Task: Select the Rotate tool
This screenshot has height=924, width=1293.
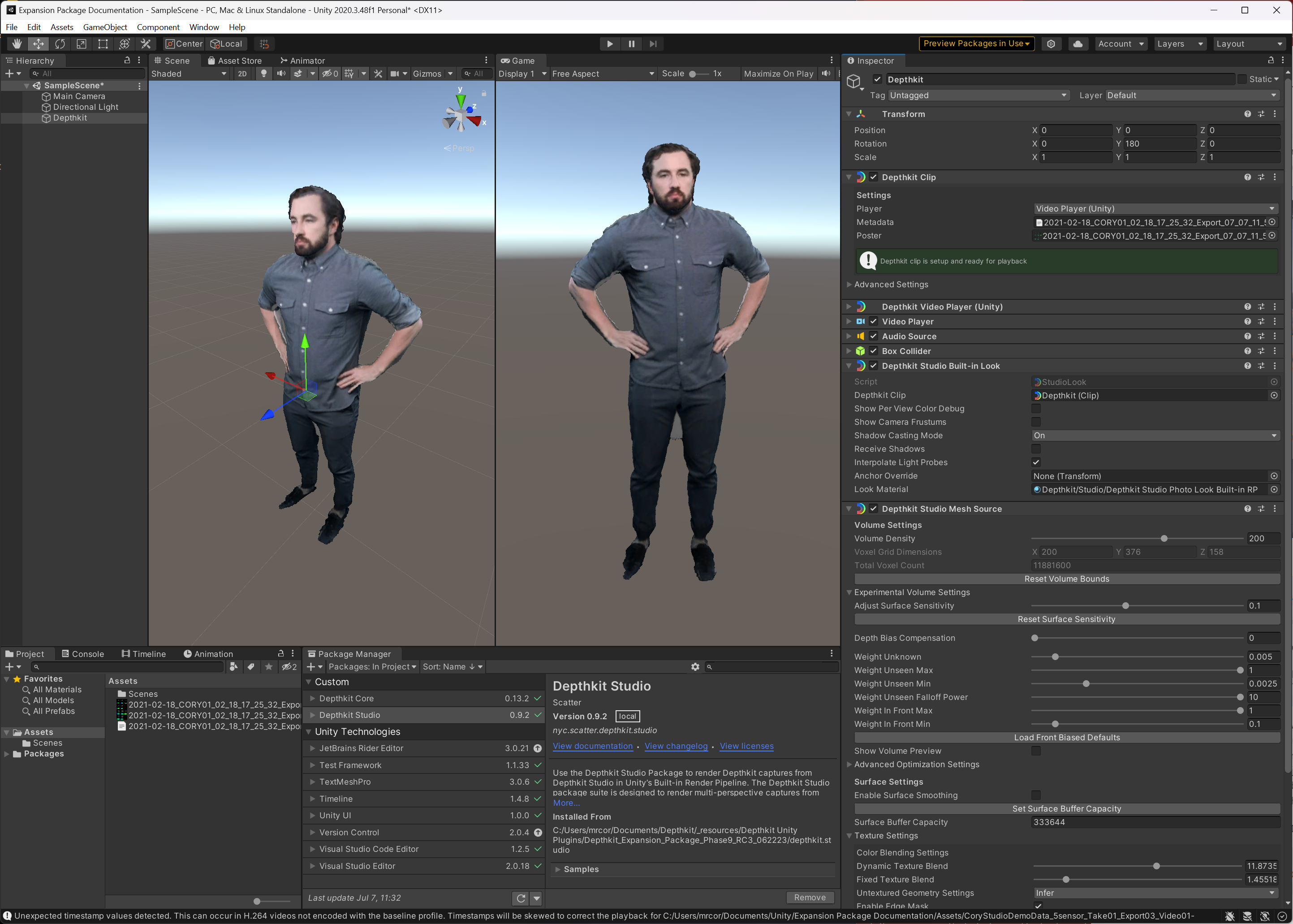Action: (60, 44)
